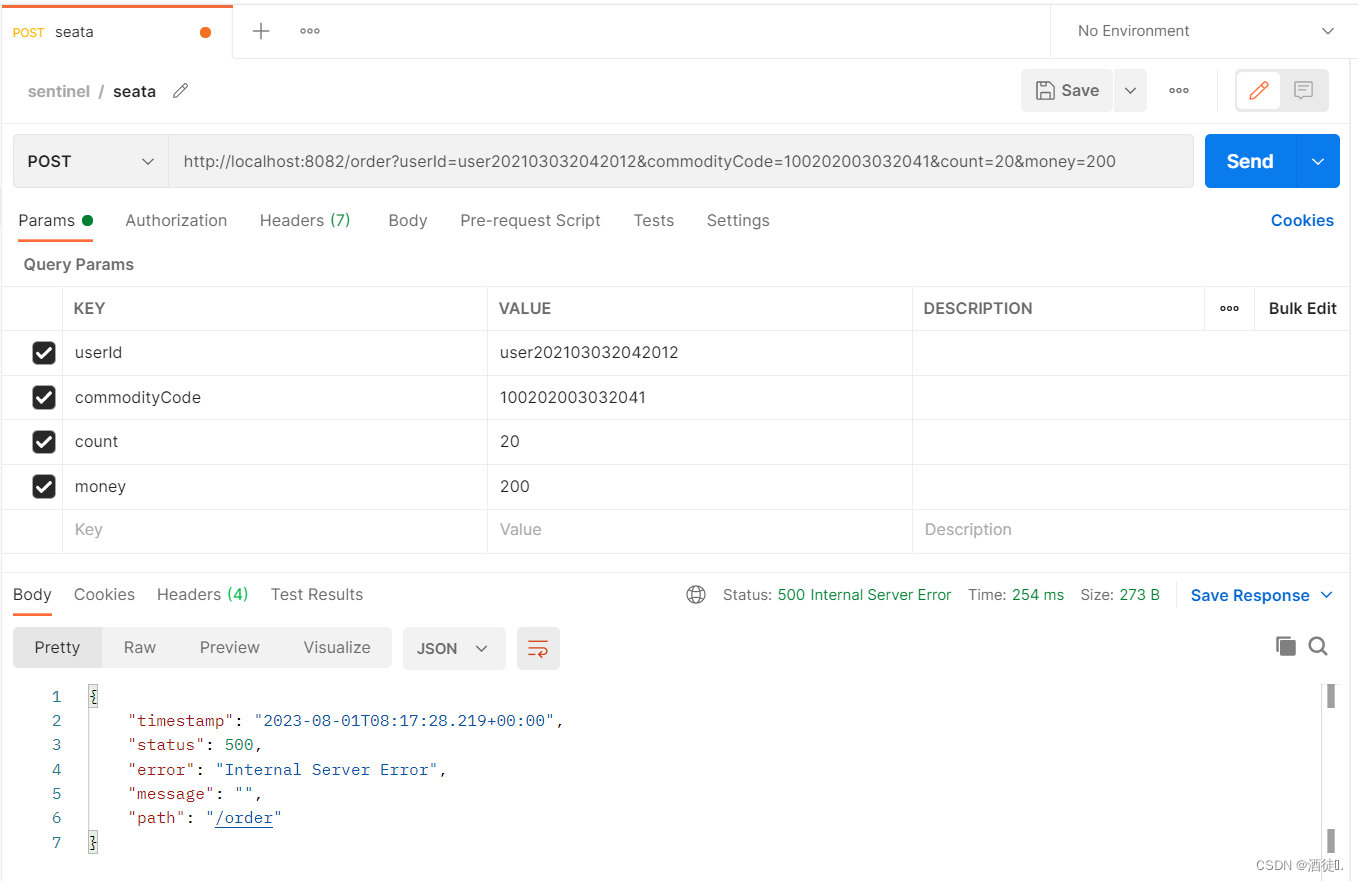View the response Headers (4) tab
1358x881 pixels.
[x=202, y=594]
